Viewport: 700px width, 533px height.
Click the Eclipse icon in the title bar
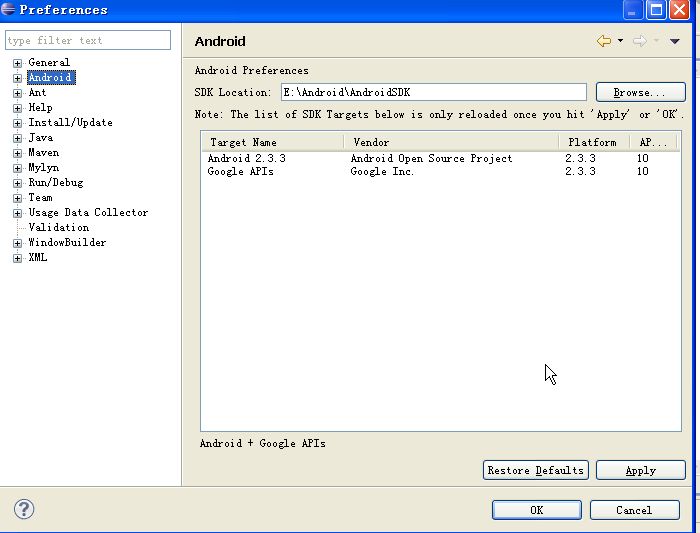pos(8,9)
